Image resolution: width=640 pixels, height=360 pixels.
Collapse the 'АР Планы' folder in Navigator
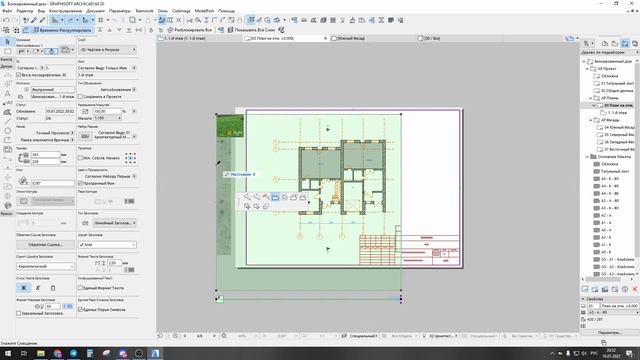point(590,98)
